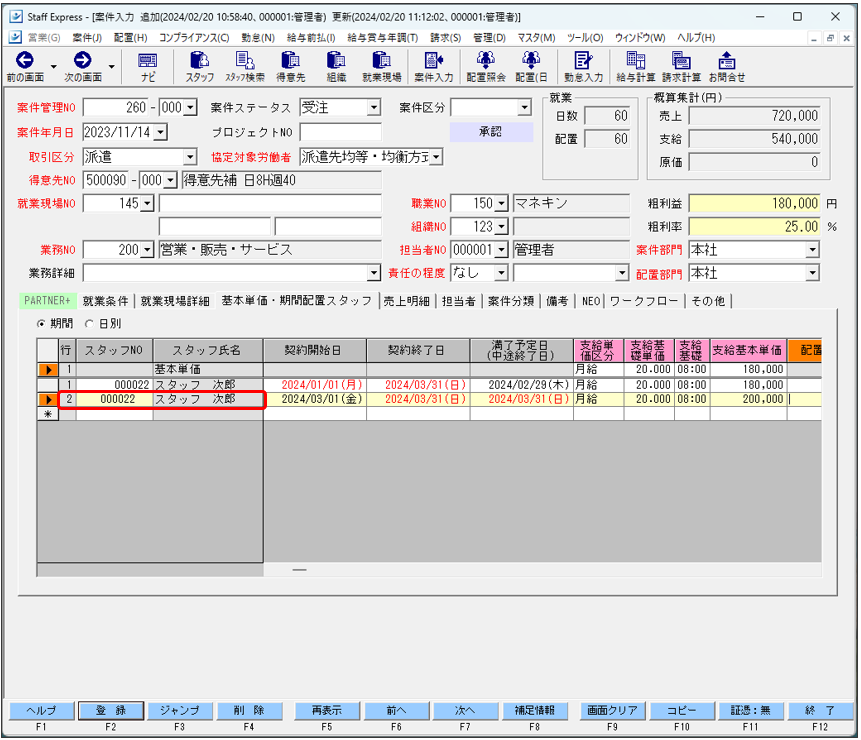Click the 得意先NO field showing 500090

(106, 180)
